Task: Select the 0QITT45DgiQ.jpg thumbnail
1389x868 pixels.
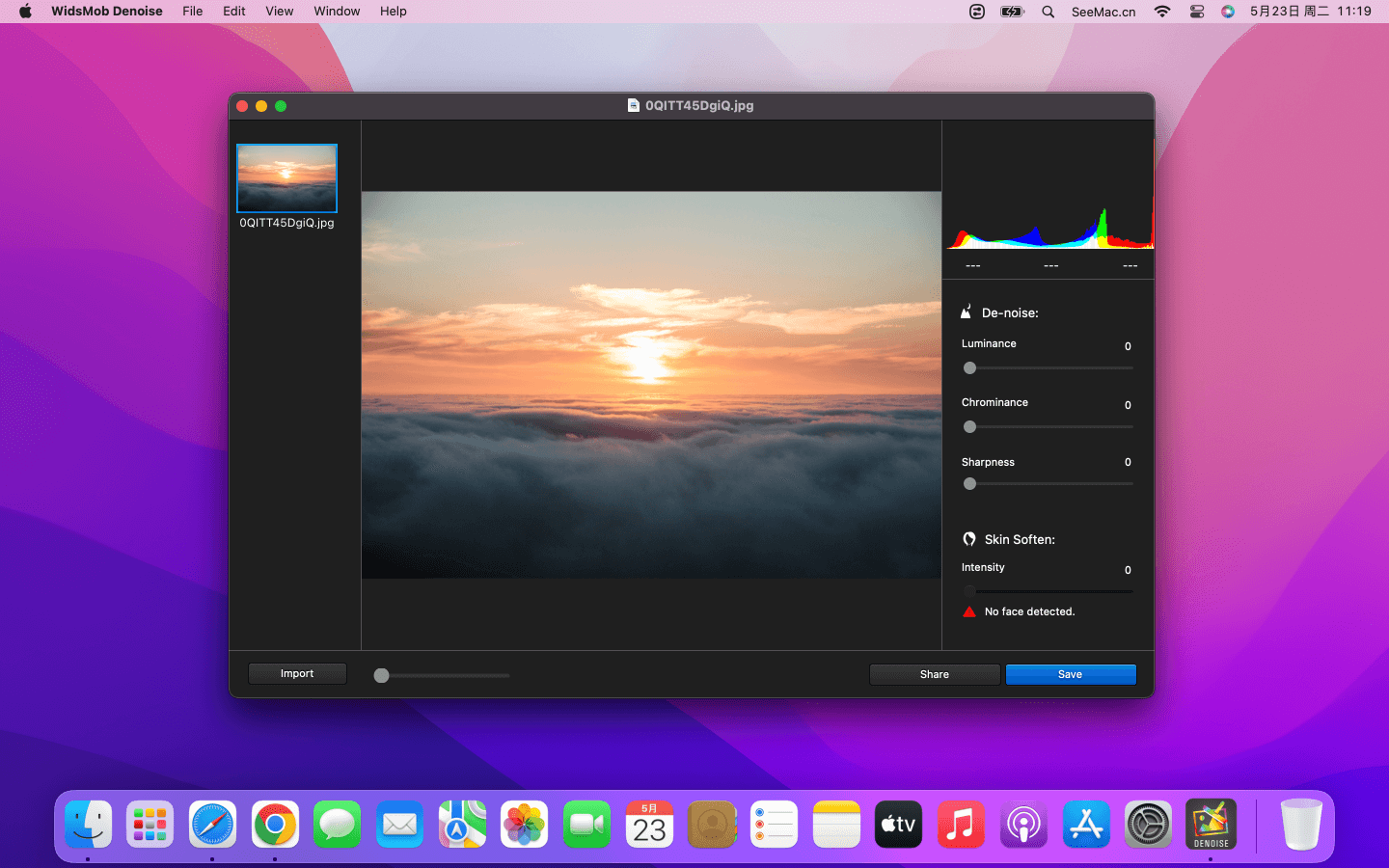Action: pyautogui.click(x=286, y=178)
